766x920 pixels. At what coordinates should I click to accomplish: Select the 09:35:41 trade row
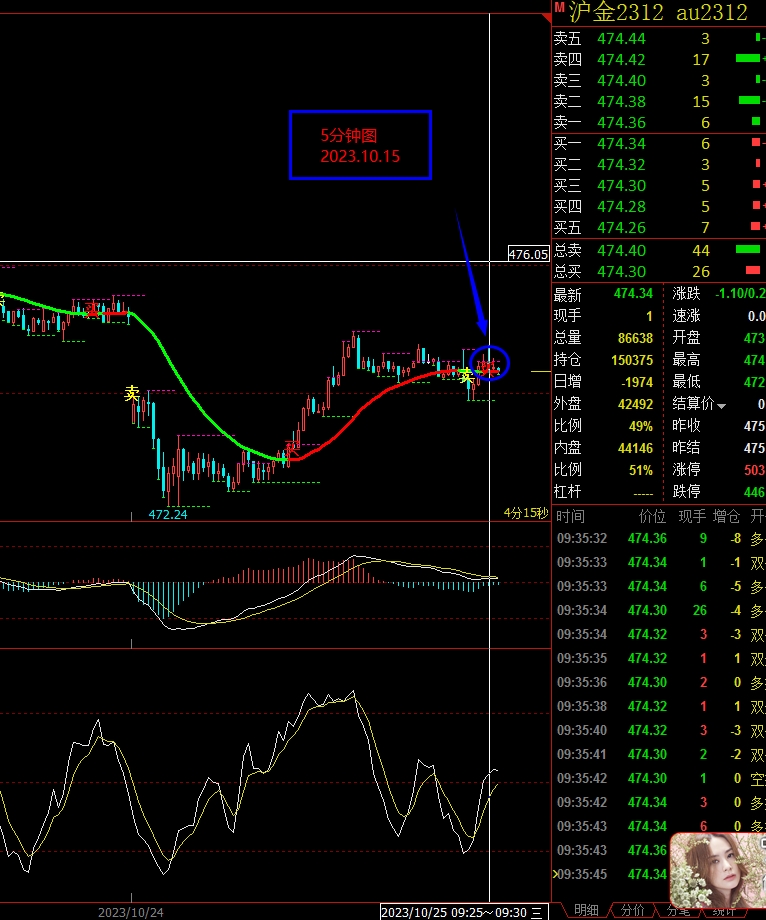click(659, 755)
